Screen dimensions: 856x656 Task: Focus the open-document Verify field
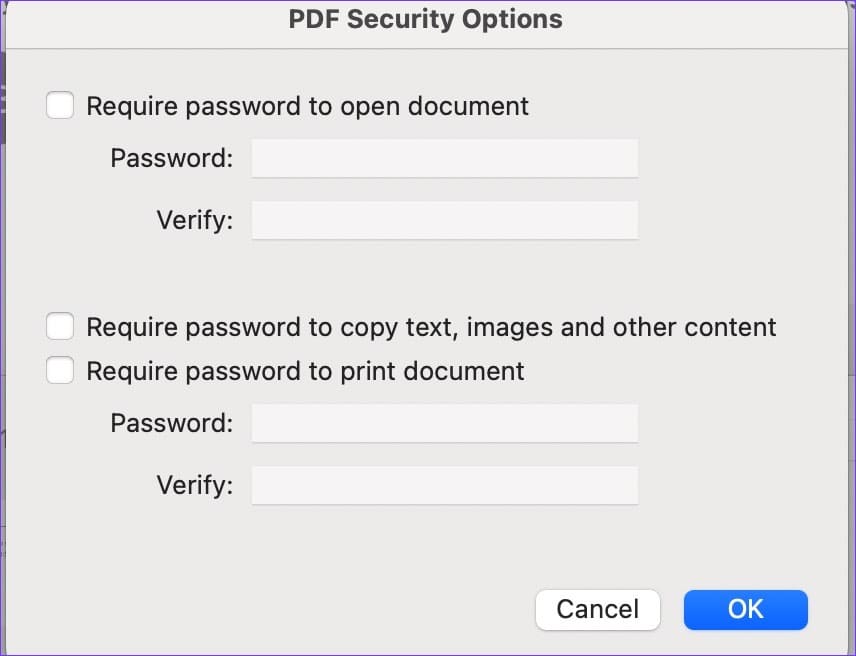(x=444, y=220)
